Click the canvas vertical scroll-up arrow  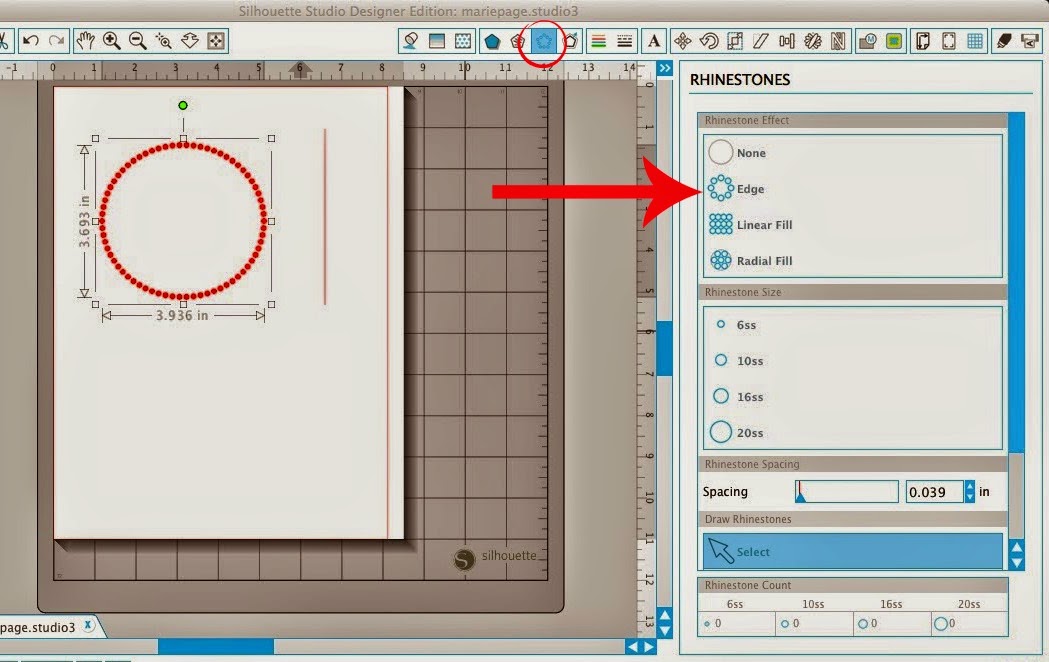[x=665, y=615]
